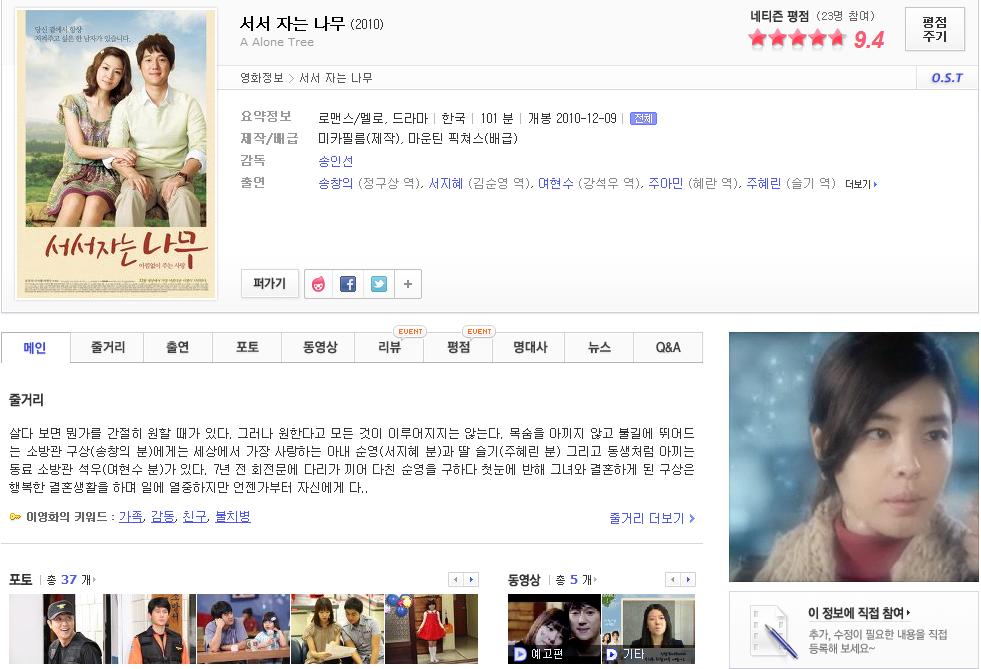
Task: Open the 리뷰 tab
Action: [x=389, y=347]
